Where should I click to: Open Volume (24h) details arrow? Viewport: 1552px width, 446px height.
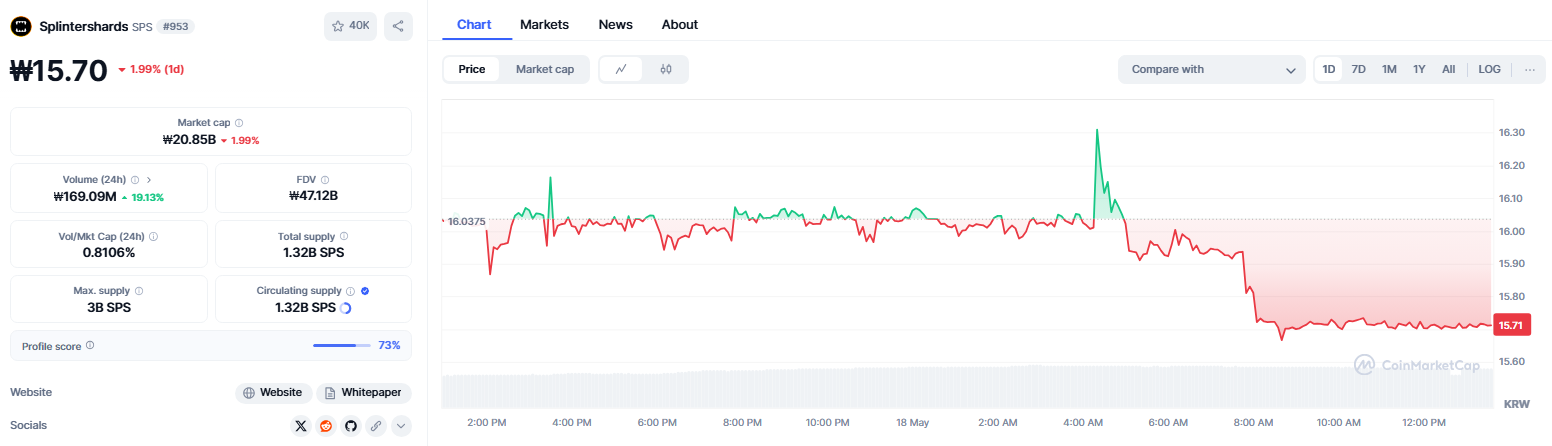(150, 180)
